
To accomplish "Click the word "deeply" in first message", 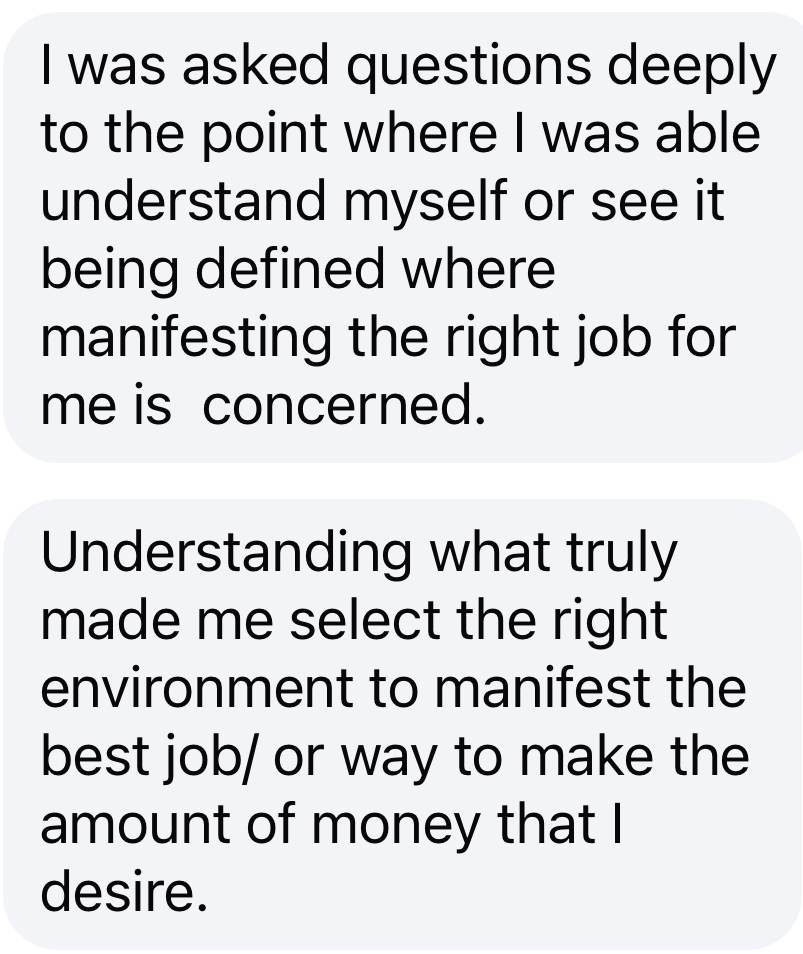I will coord(692,68).
